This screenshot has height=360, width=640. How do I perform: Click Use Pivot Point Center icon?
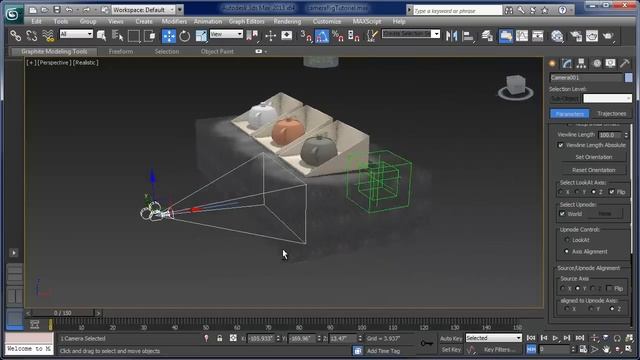pos(252,36)
